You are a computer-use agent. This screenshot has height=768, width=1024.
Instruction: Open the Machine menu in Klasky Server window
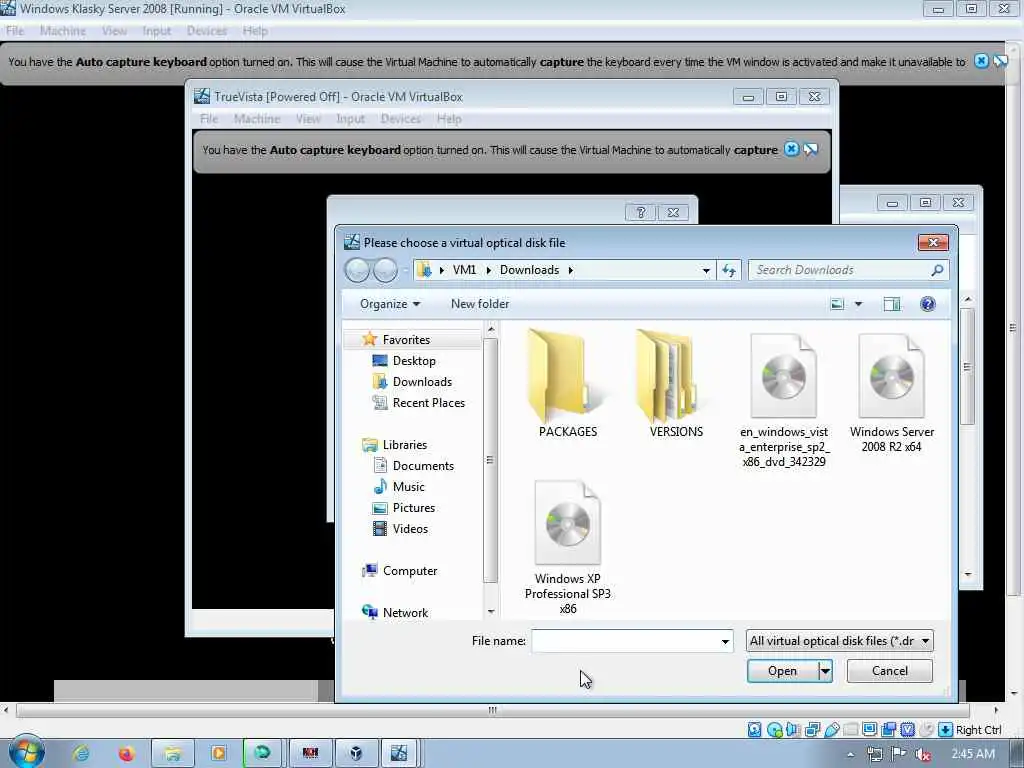coord(63,31)
